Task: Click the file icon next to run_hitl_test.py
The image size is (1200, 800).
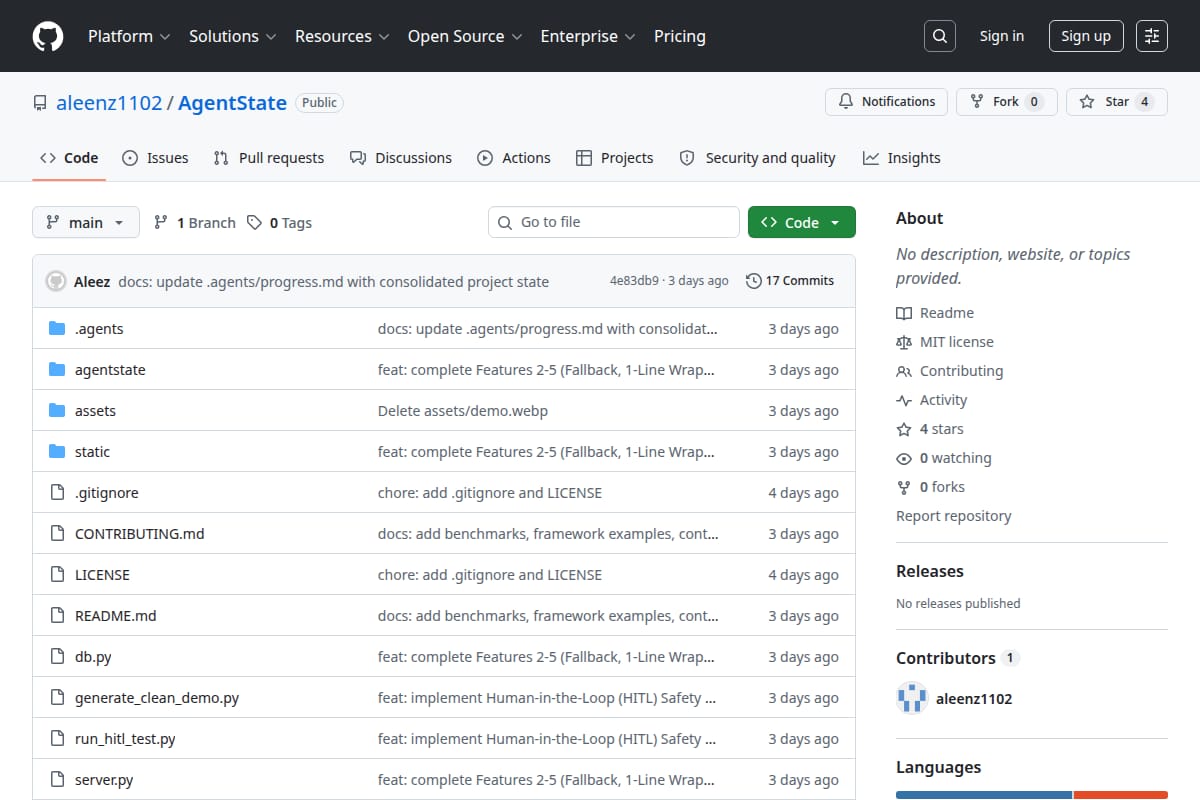Action: point(57,739)
